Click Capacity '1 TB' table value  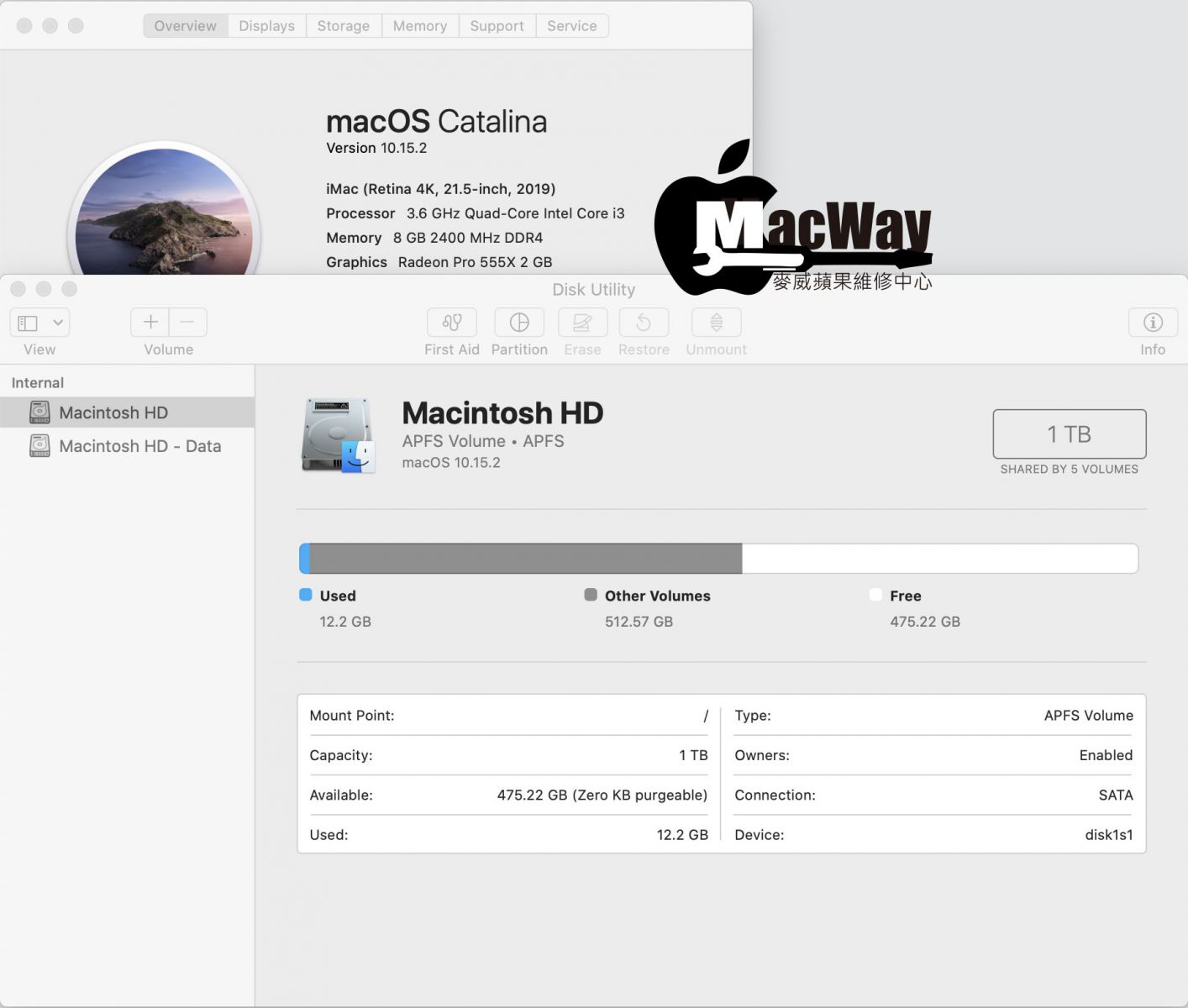click(694, 755)
